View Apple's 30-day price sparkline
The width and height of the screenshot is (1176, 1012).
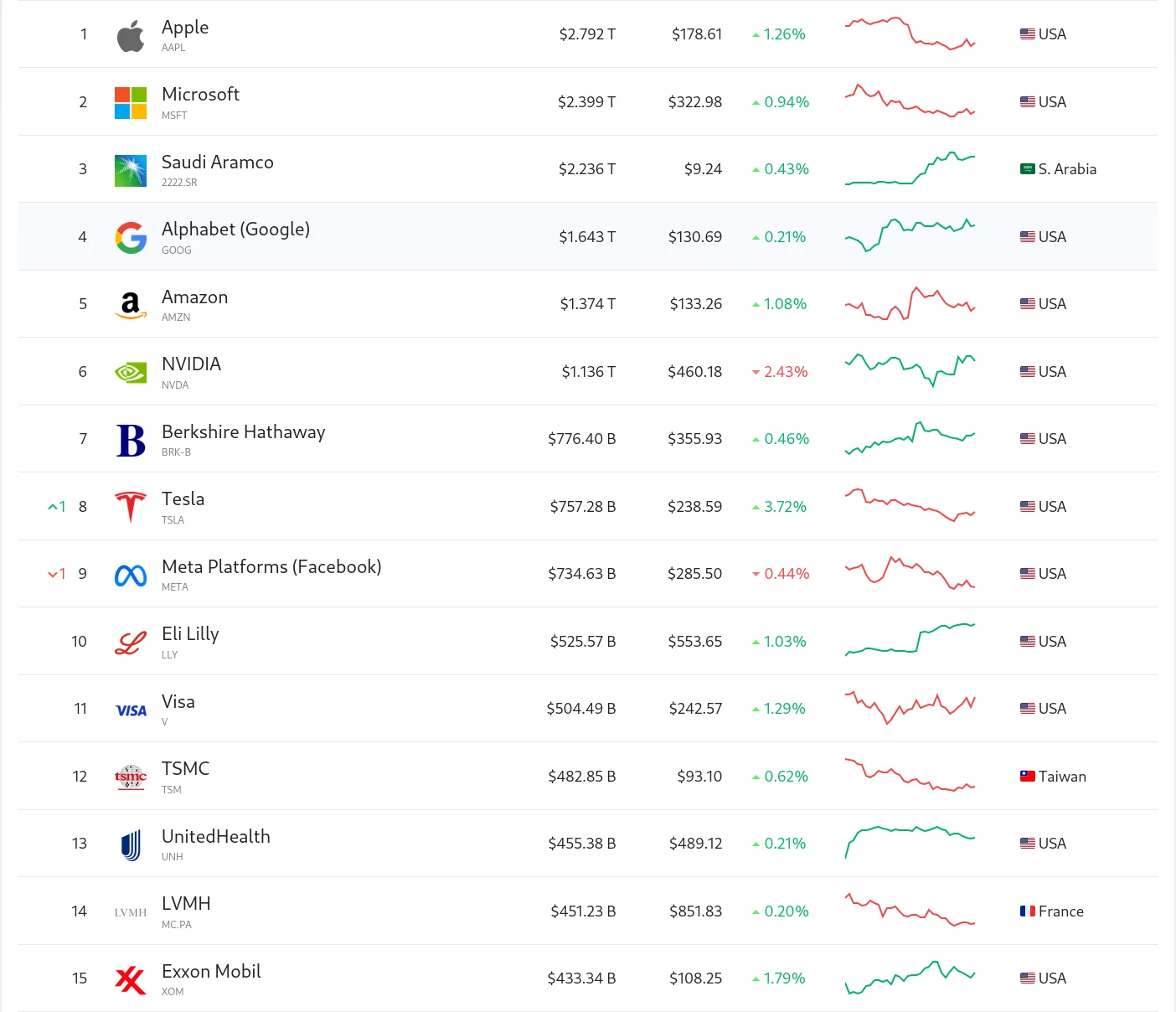click(x=910, y=34)
